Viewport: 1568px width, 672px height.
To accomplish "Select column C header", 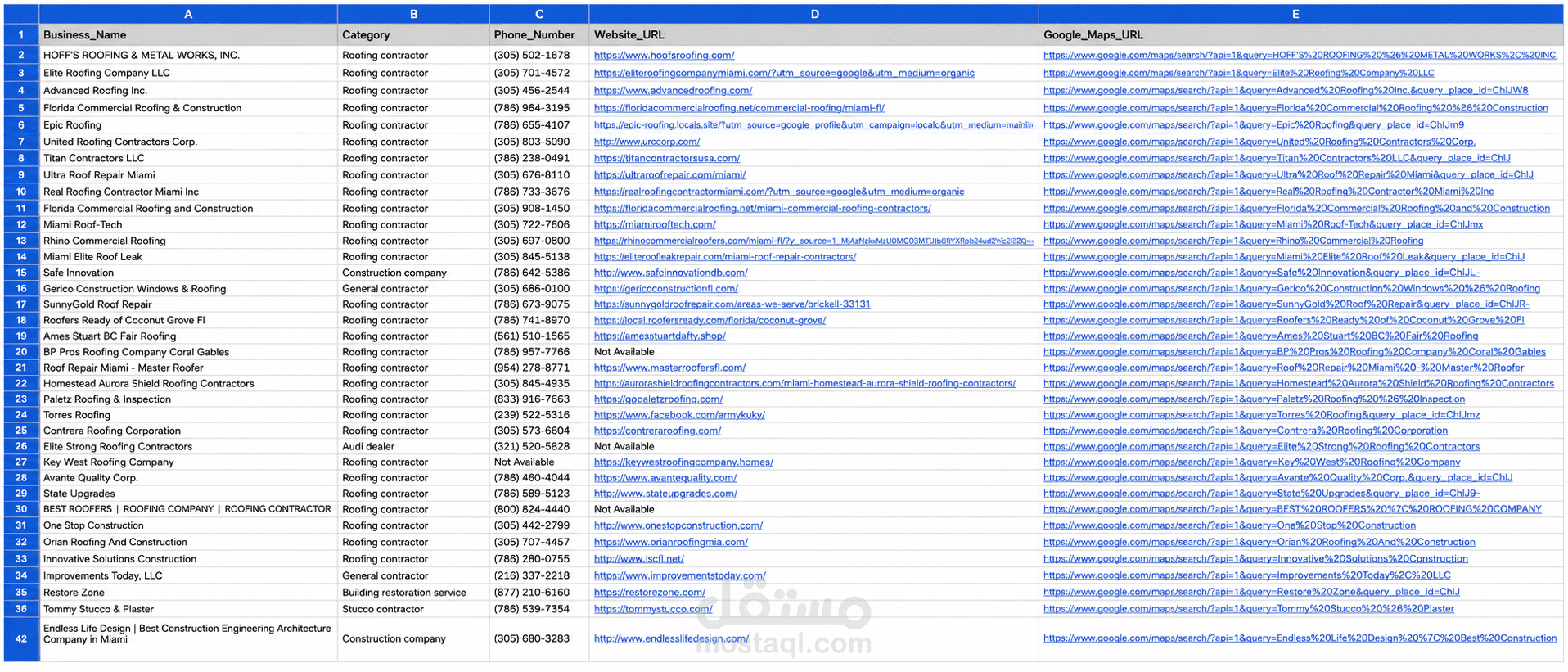I will (539, 14).
